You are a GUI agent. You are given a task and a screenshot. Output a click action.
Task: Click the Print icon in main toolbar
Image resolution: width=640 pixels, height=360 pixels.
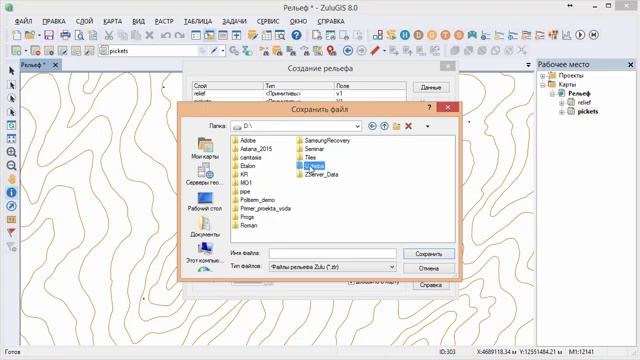tap(65, 35)
